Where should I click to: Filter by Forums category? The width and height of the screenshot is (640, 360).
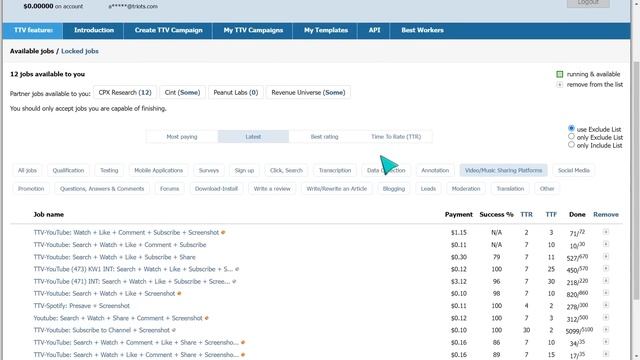point(169,189)
